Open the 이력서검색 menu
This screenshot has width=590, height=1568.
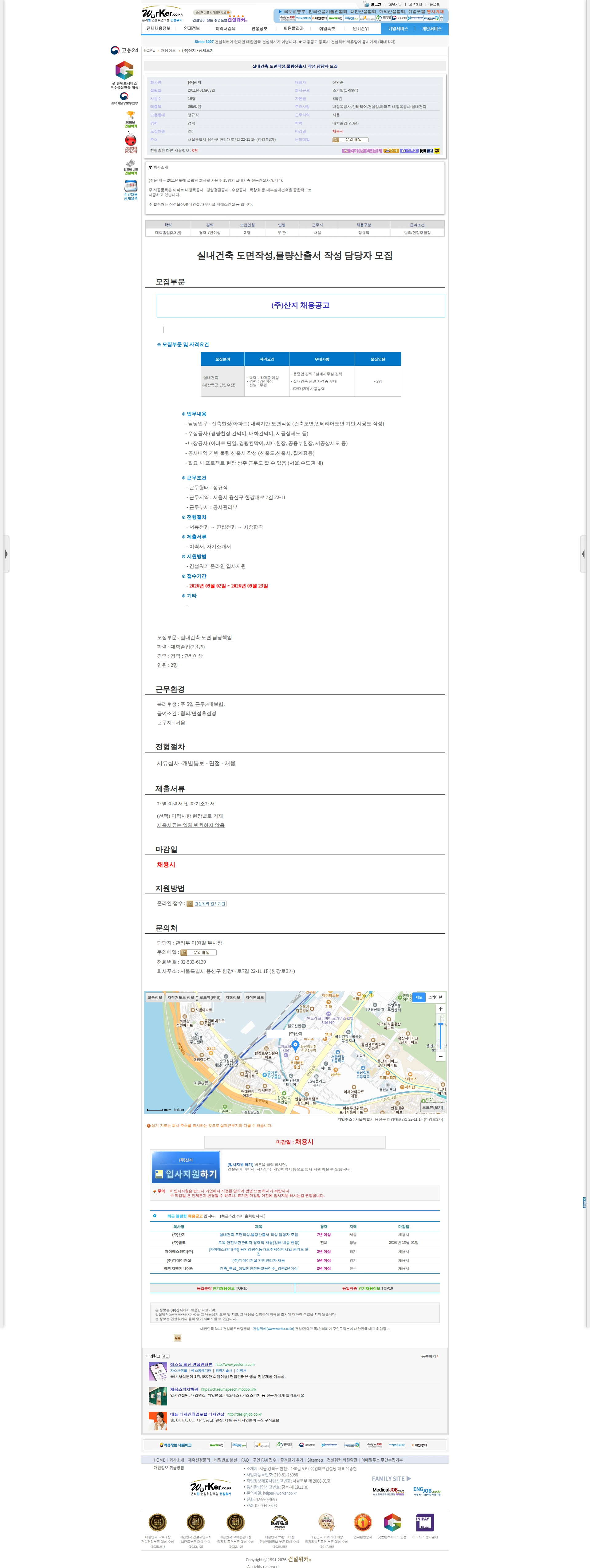coord(225,29)
